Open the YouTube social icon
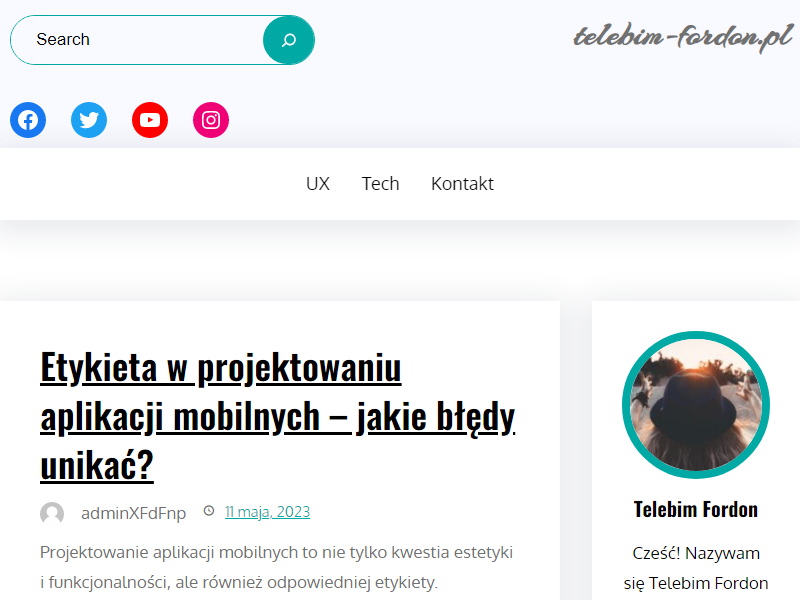 [150, 120]
